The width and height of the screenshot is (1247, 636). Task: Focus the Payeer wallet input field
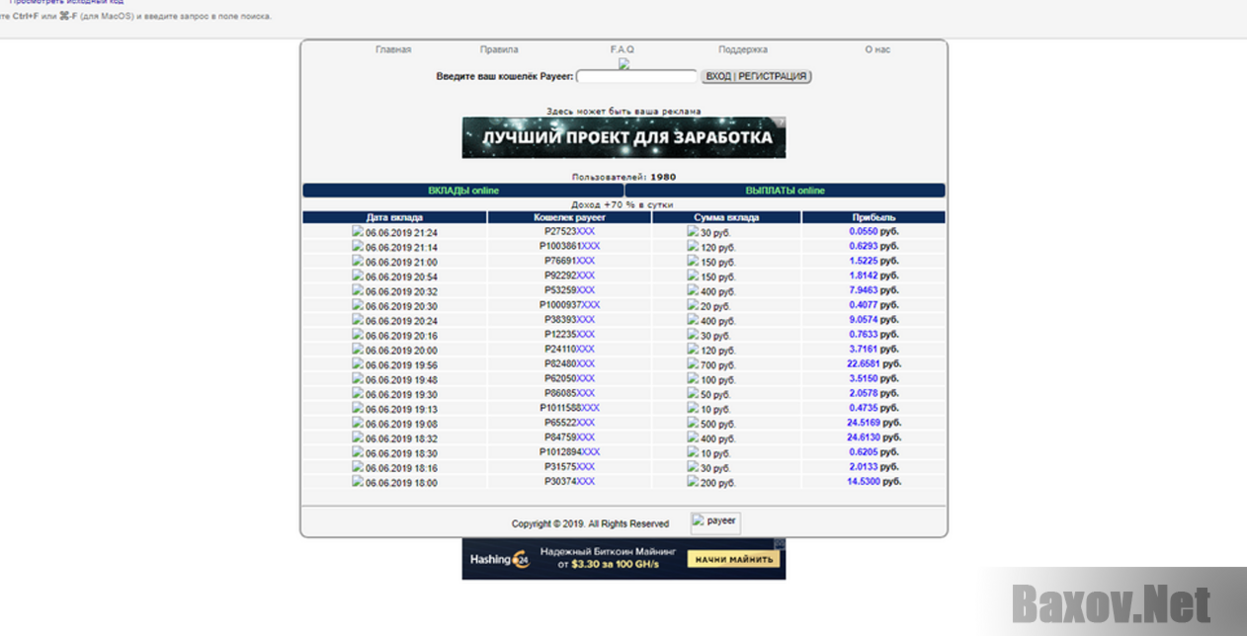tap(637, 76)
